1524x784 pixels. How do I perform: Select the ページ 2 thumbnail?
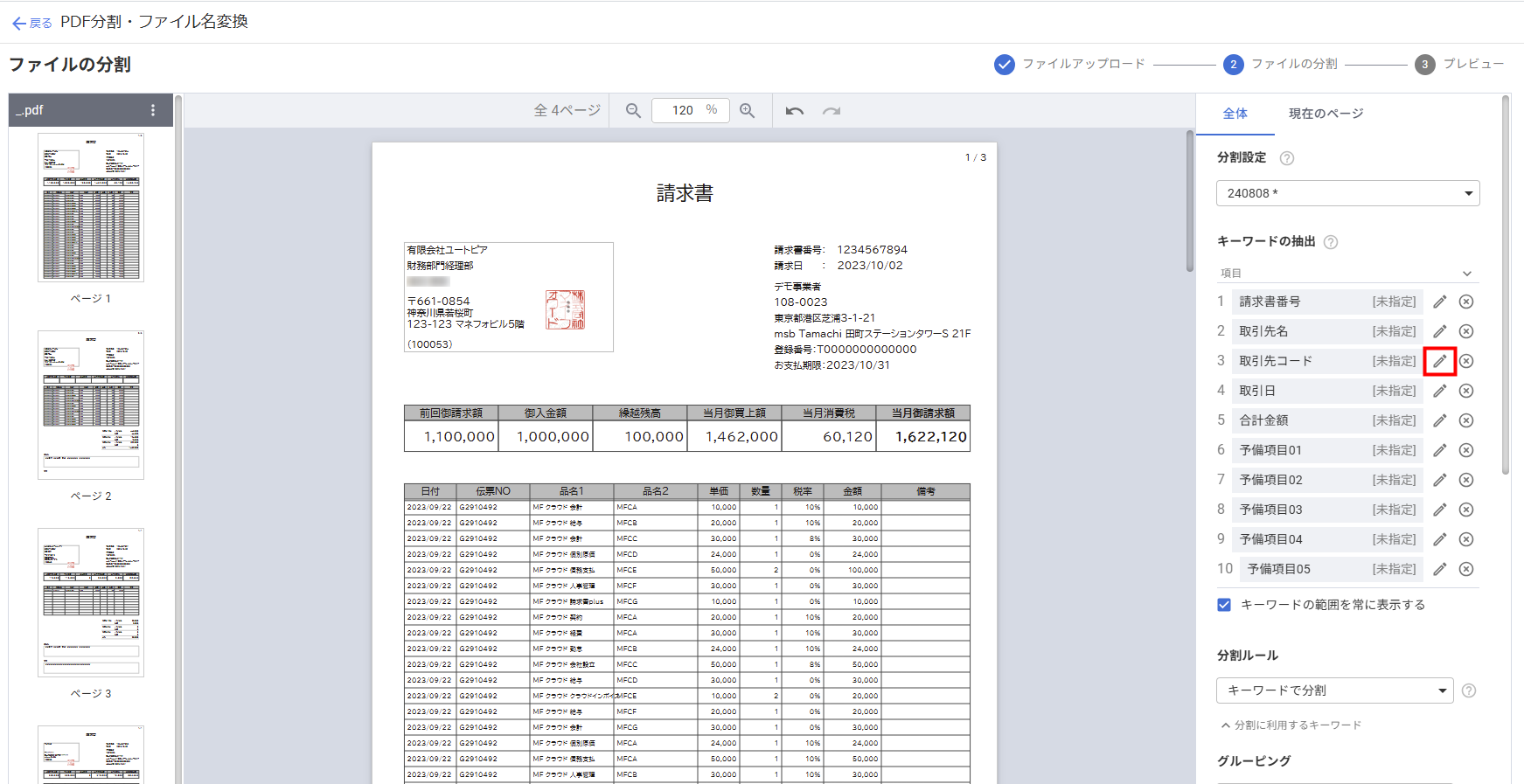91,405
